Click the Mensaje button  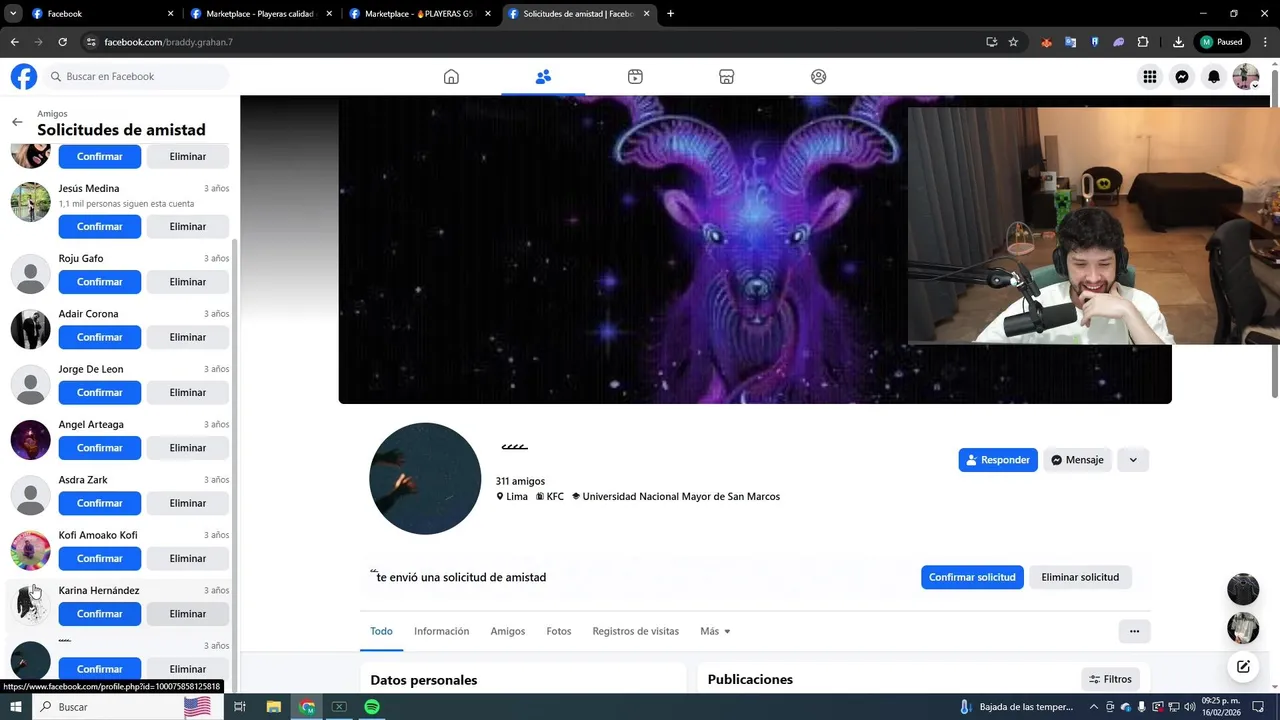[x=1077, y=460]
